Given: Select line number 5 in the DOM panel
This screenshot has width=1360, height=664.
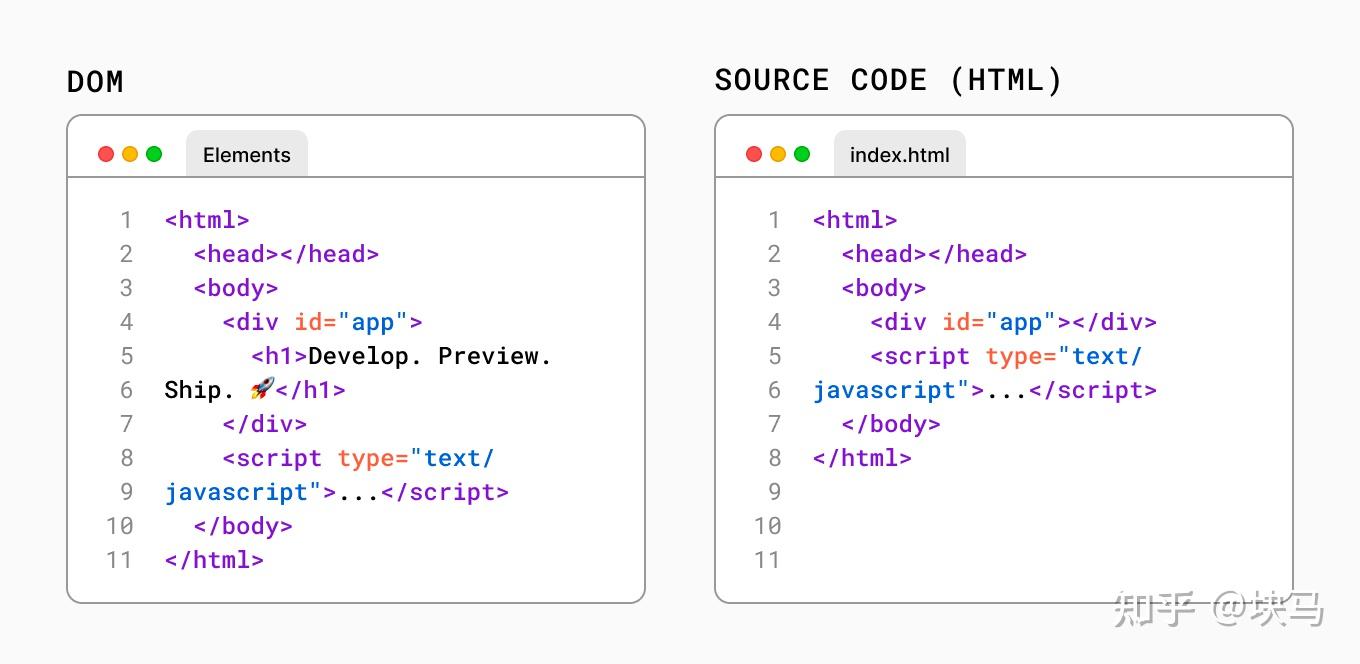Looking at the screenshot, I should click(126, 355).
